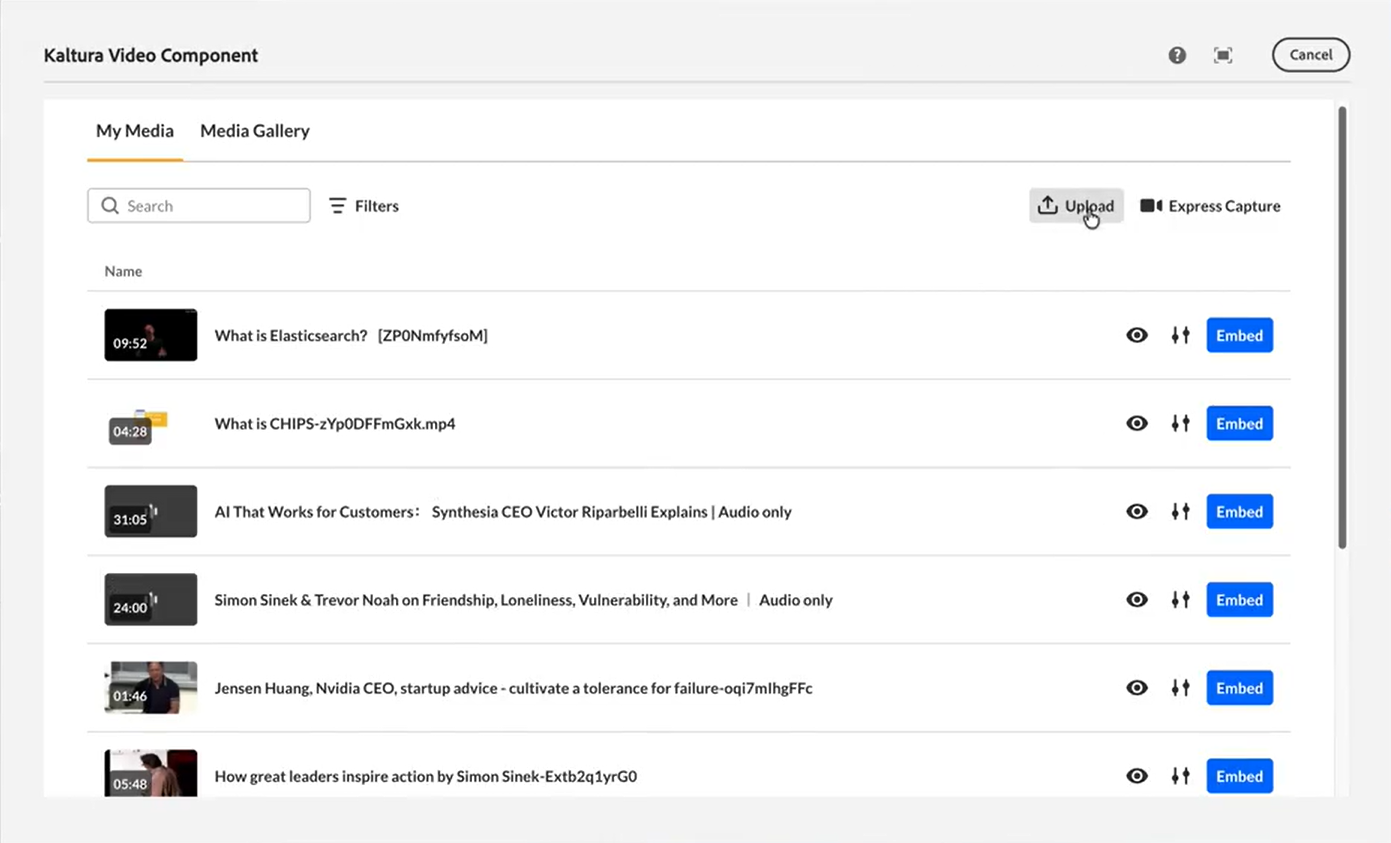
Task: Embed the Simon Sinek & Trevor Noah audio
Action: (x=1239, y=600)
